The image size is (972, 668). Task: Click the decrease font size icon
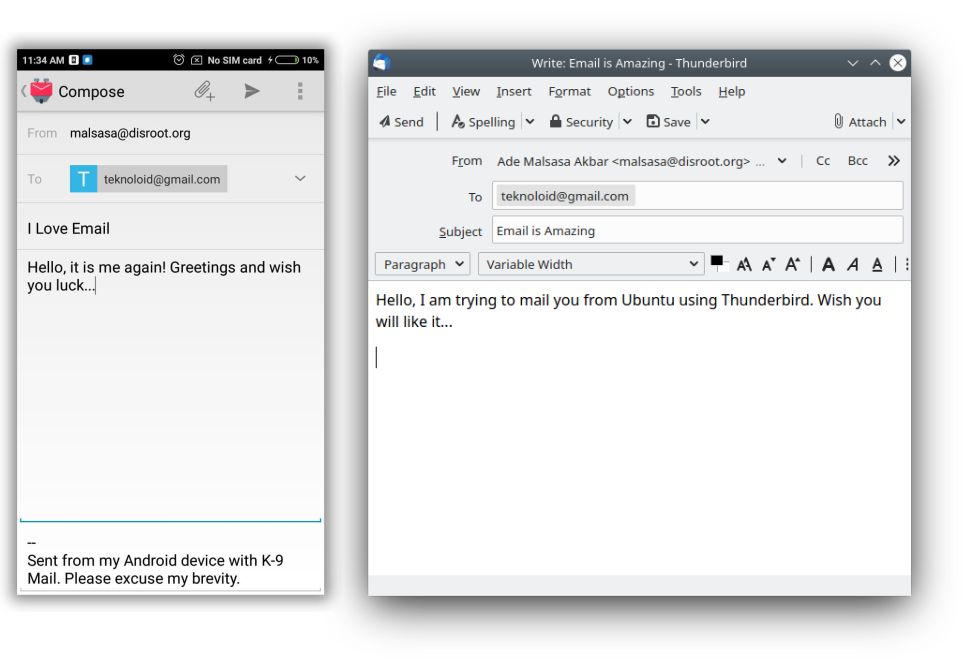click(769, 265)
